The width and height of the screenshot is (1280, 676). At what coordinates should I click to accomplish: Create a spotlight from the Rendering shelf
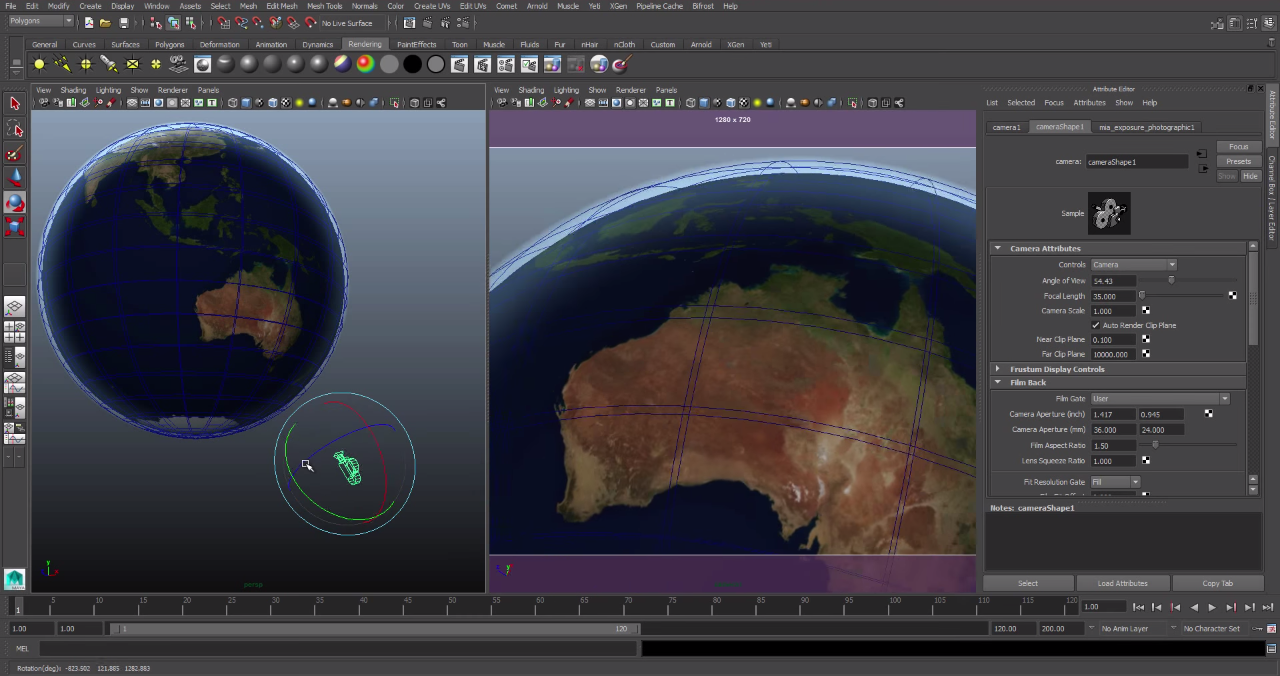pos(109,64)
